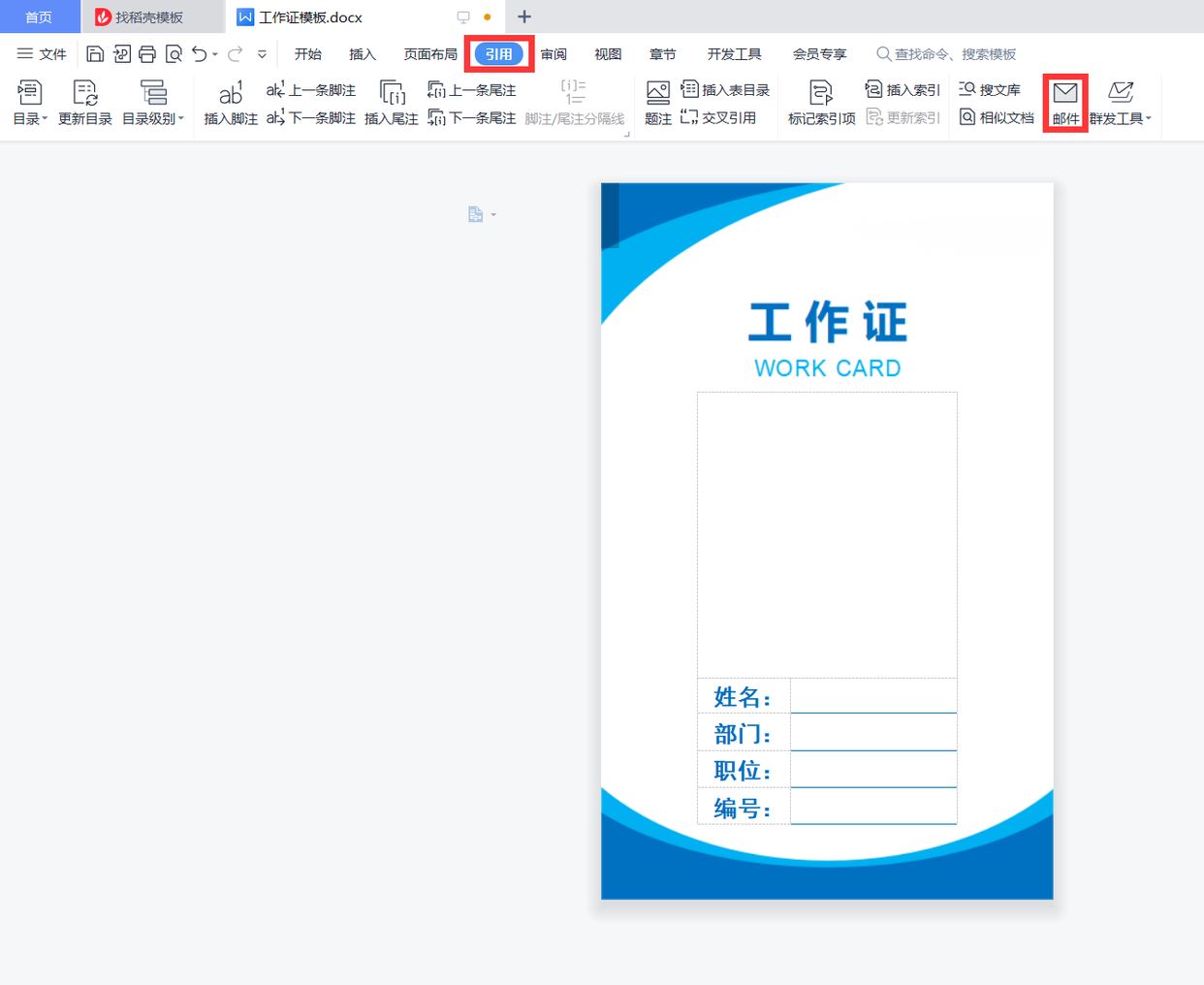
Task: Click the blank field next to 姓名
Action: (873, 696)
